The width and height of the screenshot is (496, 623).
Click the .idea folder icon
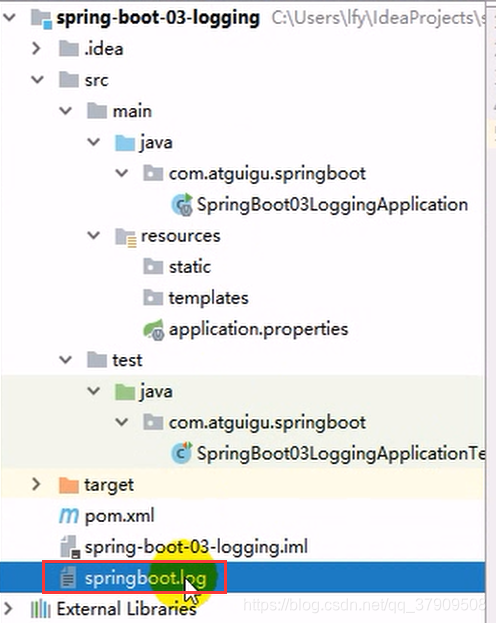69,49
